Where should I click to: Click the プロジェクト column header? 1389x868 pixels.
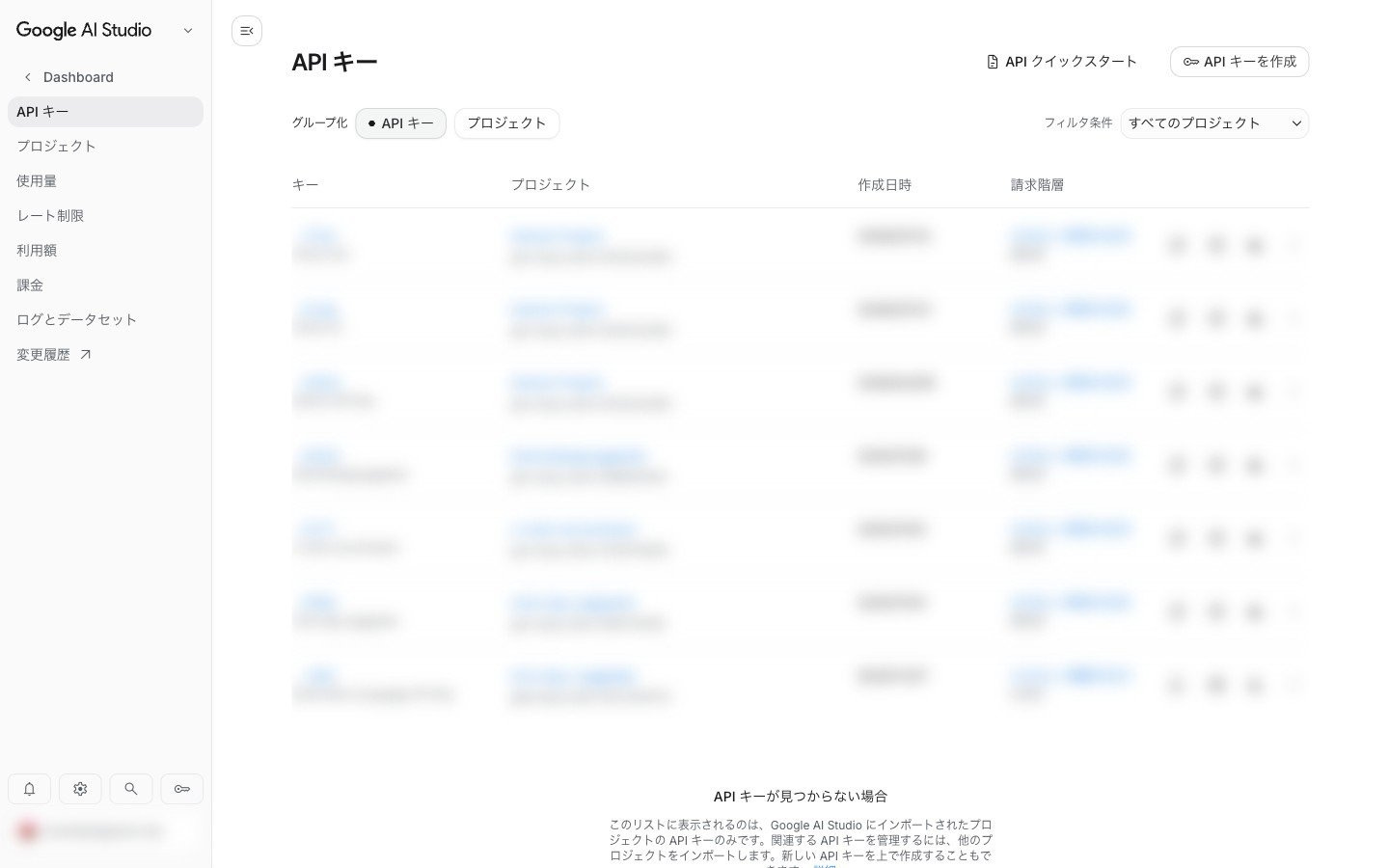(550, 185)
